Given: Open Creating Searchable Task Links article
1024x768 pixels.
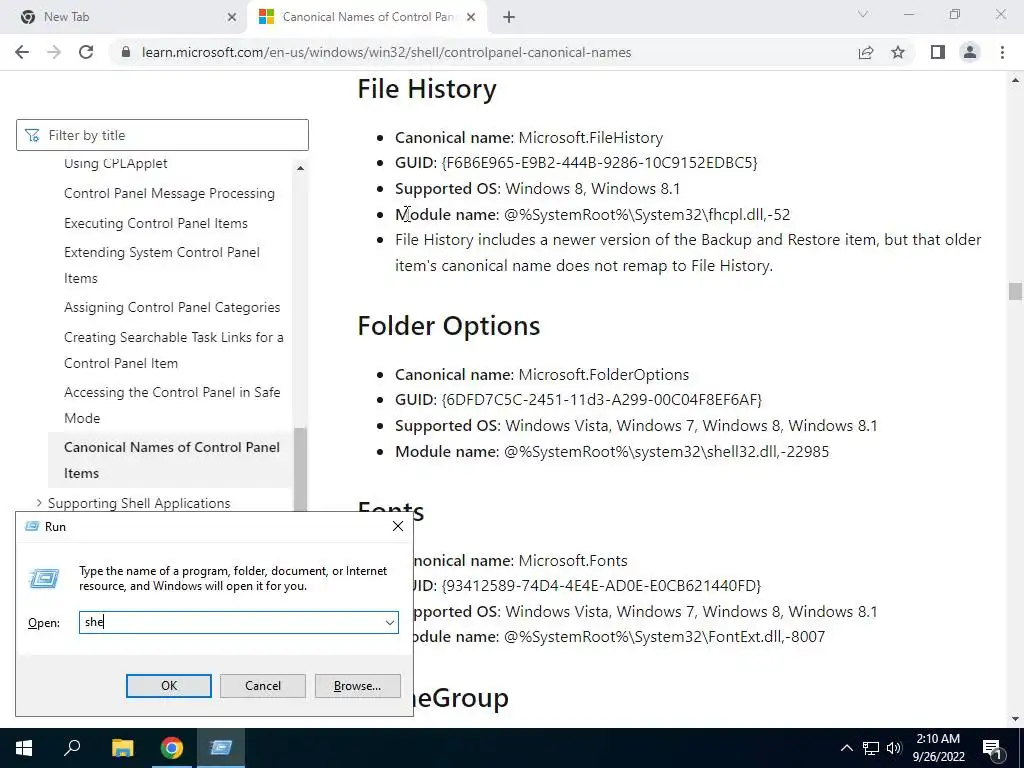Looking at the screenshot, I should (x=174, y=350).
